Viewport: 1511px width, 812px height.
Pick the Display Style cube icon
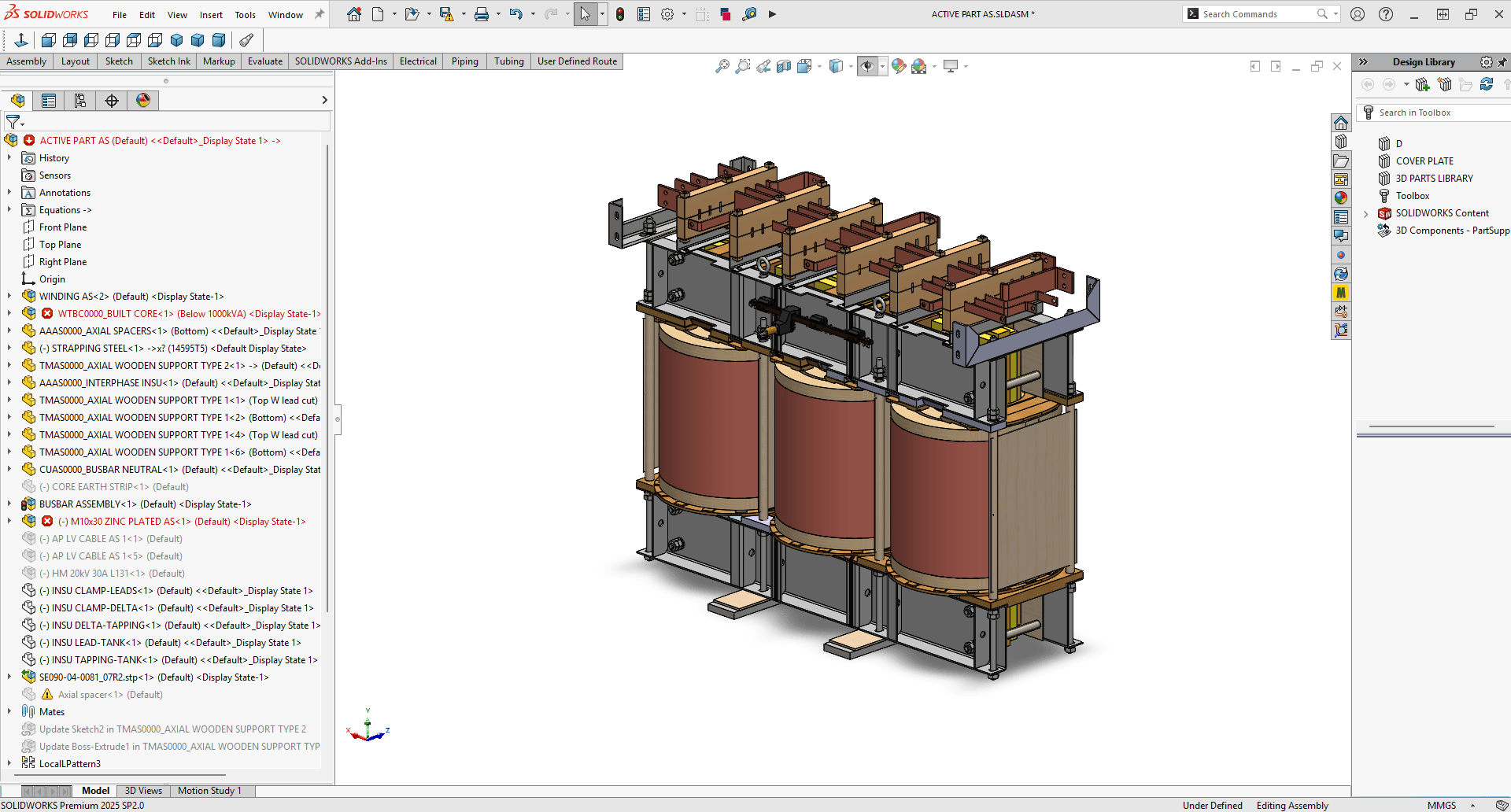coord(837,66)
